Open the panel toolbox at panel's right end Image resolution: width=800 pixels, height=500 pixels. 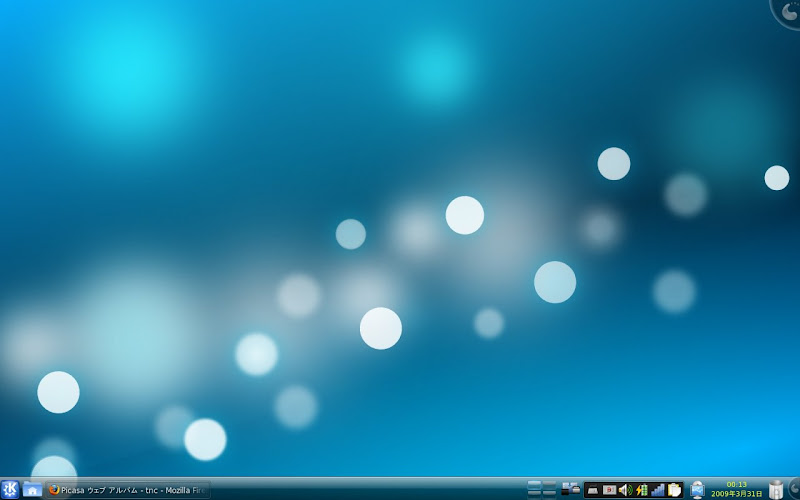pos(794,487)
